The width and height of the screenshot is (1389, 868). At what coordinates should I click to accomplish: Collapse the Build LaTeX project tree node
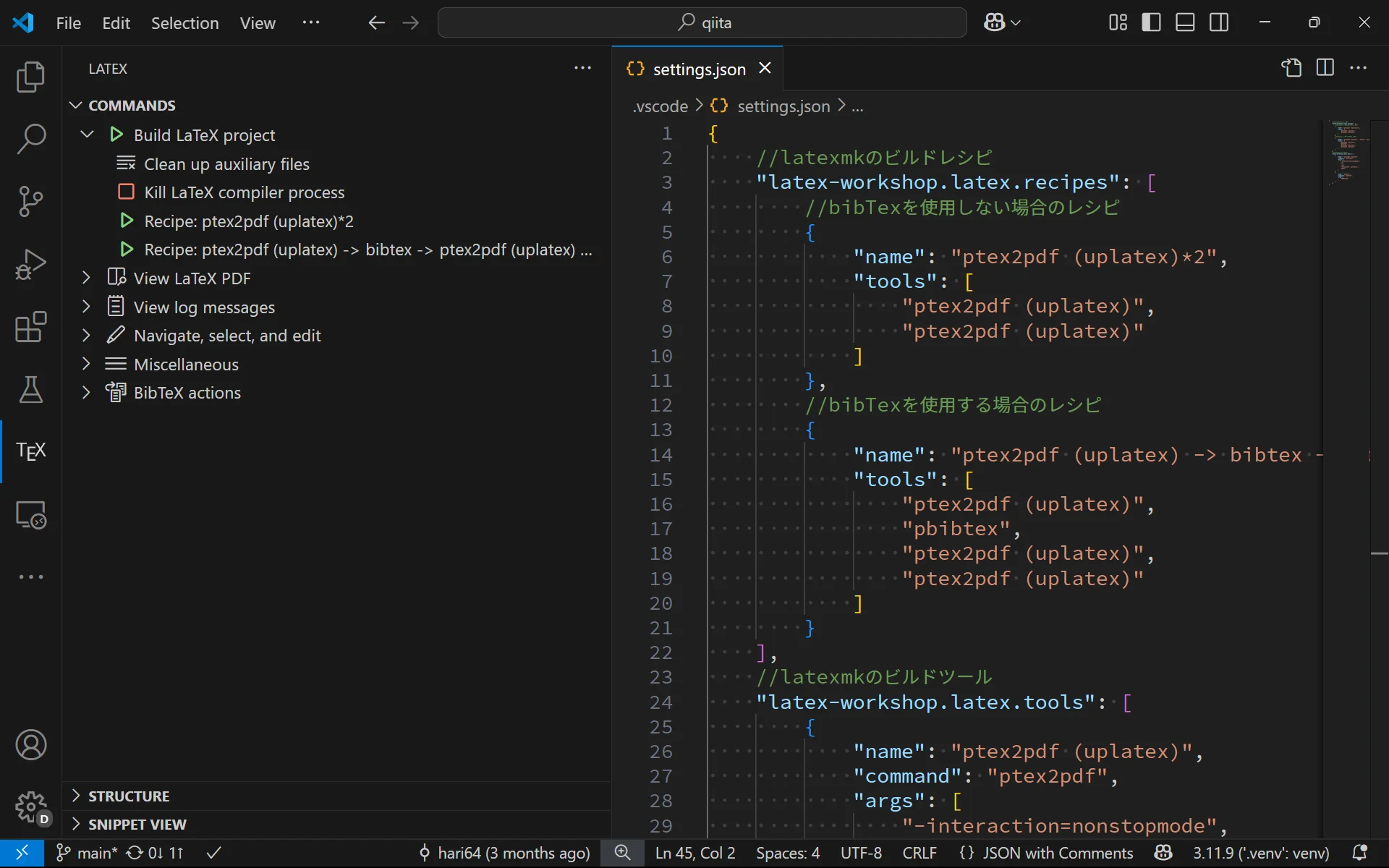point(87,135)
